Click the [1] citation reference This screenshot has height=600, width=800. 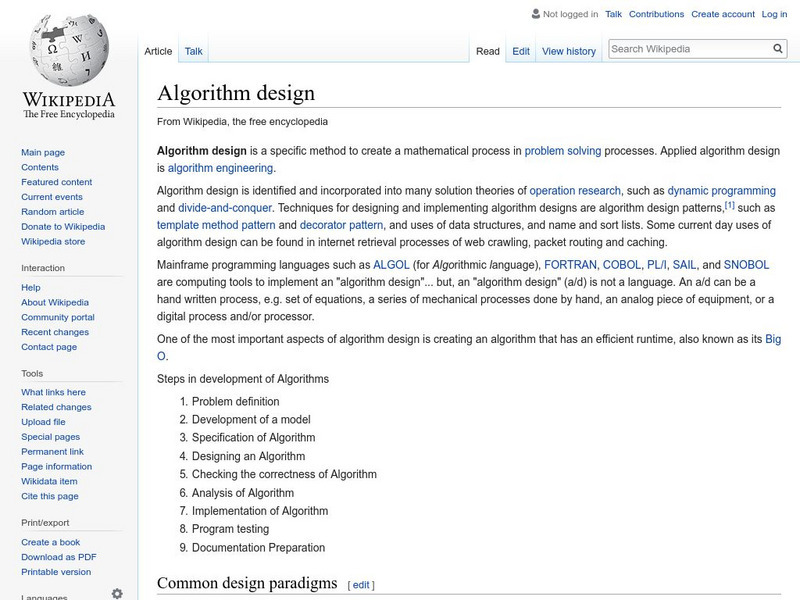click(730, 205)
